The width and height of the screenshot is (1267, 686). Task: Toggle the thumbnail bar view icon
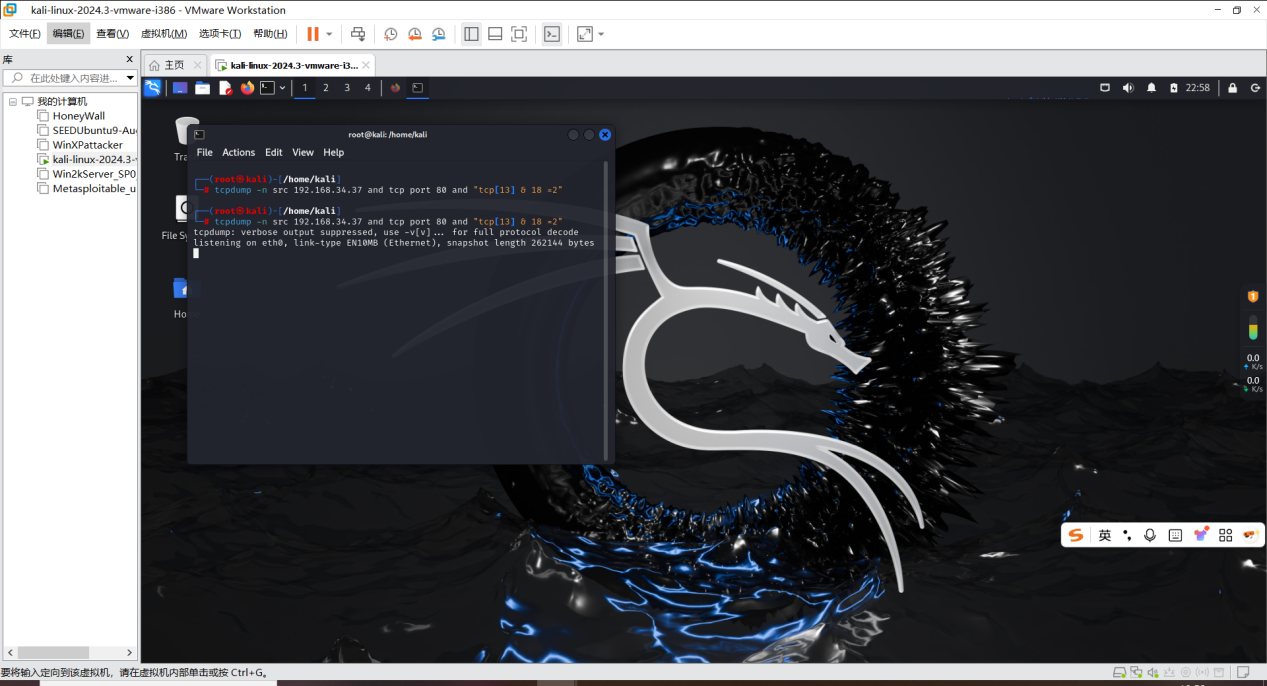point(495,34)
